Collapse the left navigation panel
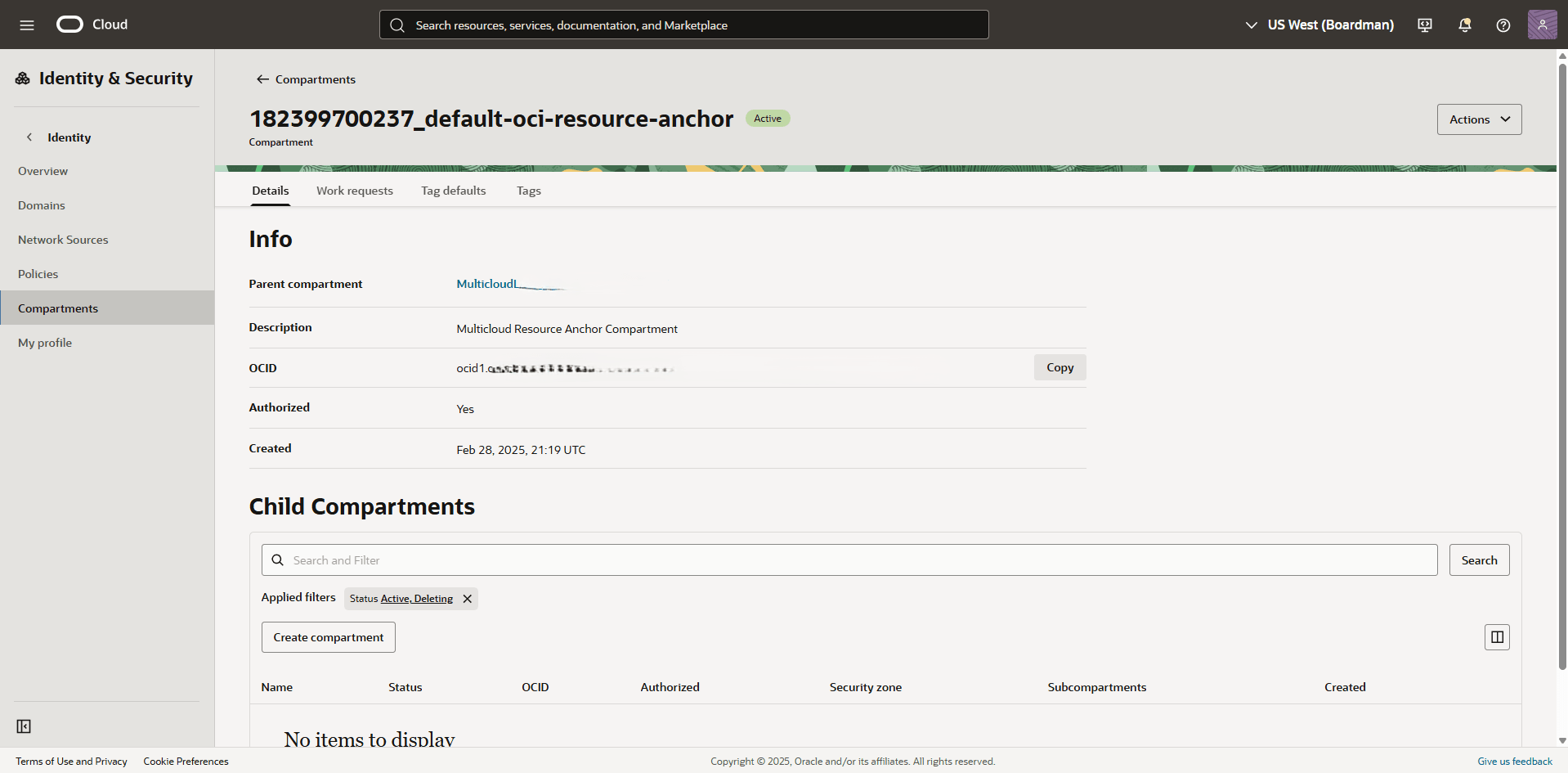This screenshot has width=1568, height=773. coord(24,726)
